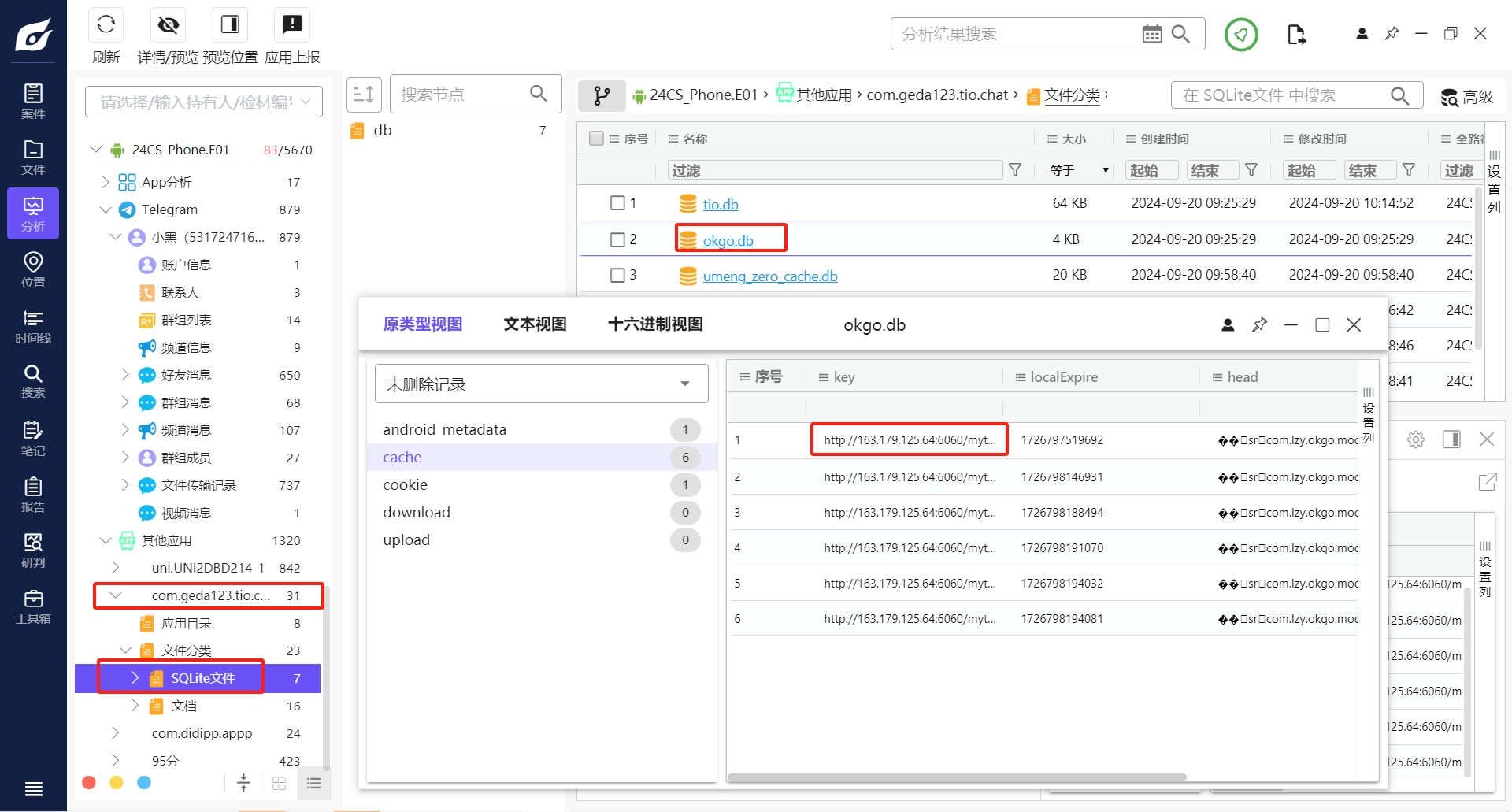Open the 时间线 timeline sidebar icon

pyautogui.click(x=33, y=326)
